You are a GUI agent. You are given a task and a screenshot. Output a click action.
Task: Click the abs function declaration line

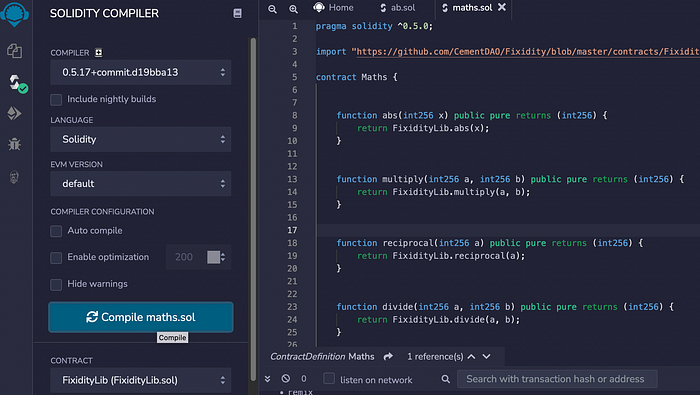click(x=472, y=116)
